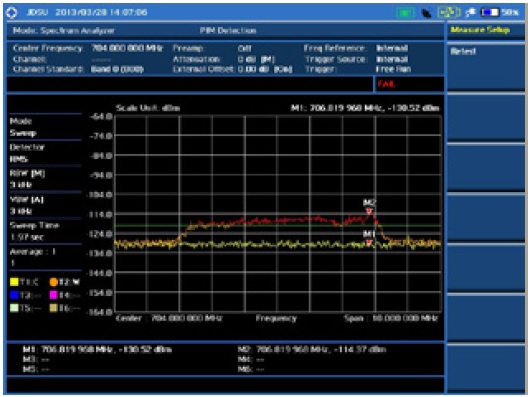Viewport: 528px width, 397px height.
Task: Click the white connection icon beside battery
Action: [x=470, y=13]
